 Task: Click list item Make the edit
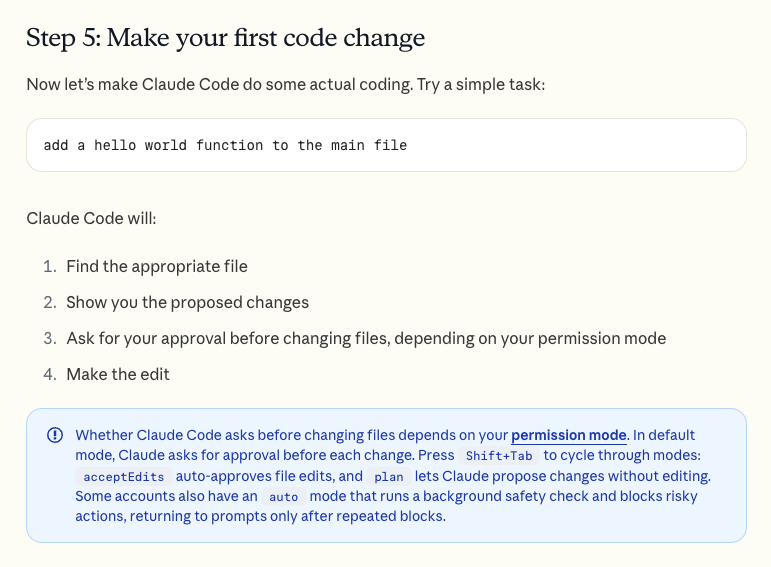tap(118, 374)
